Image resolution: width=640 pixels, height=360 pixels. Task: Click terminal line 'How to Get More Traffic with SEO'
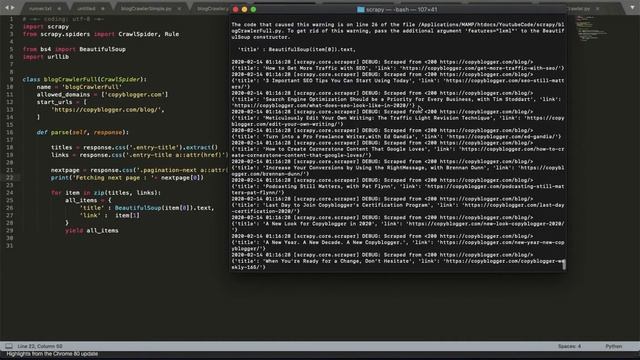tap(398, 68)
